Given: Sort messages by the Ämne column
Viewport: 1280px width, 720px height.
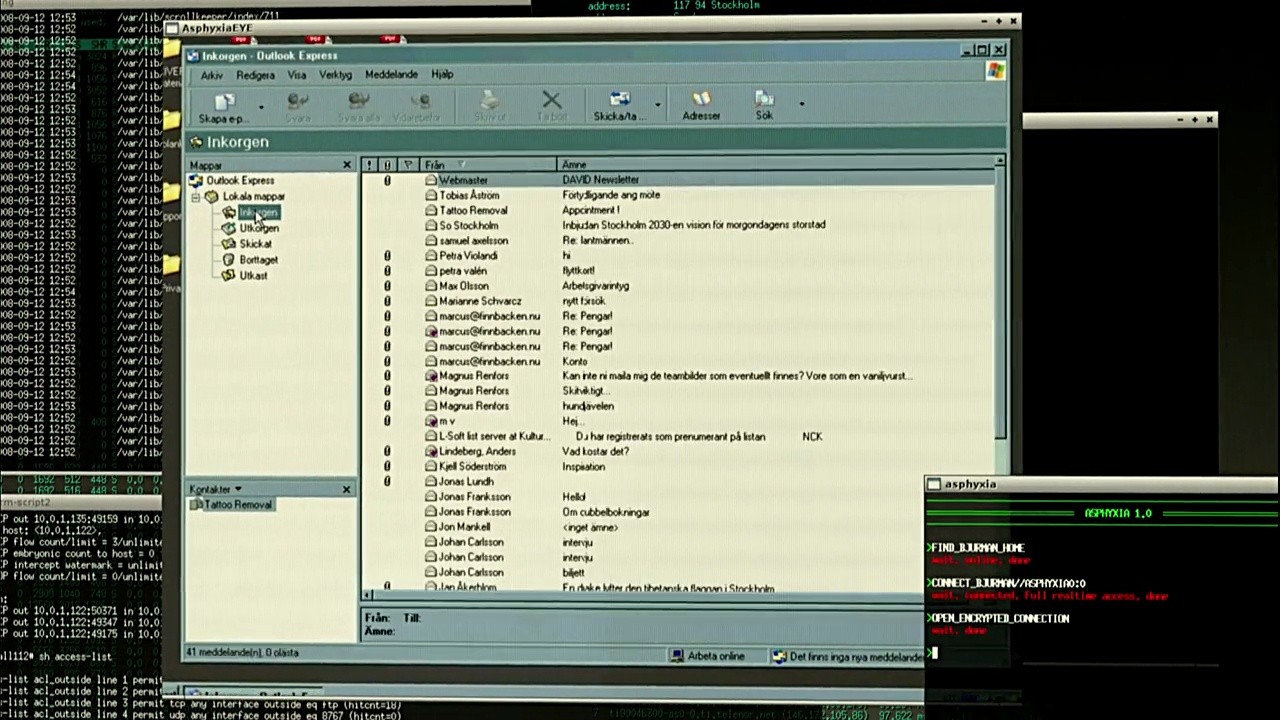Looking at the screenshot, I should tap(775, 164).
